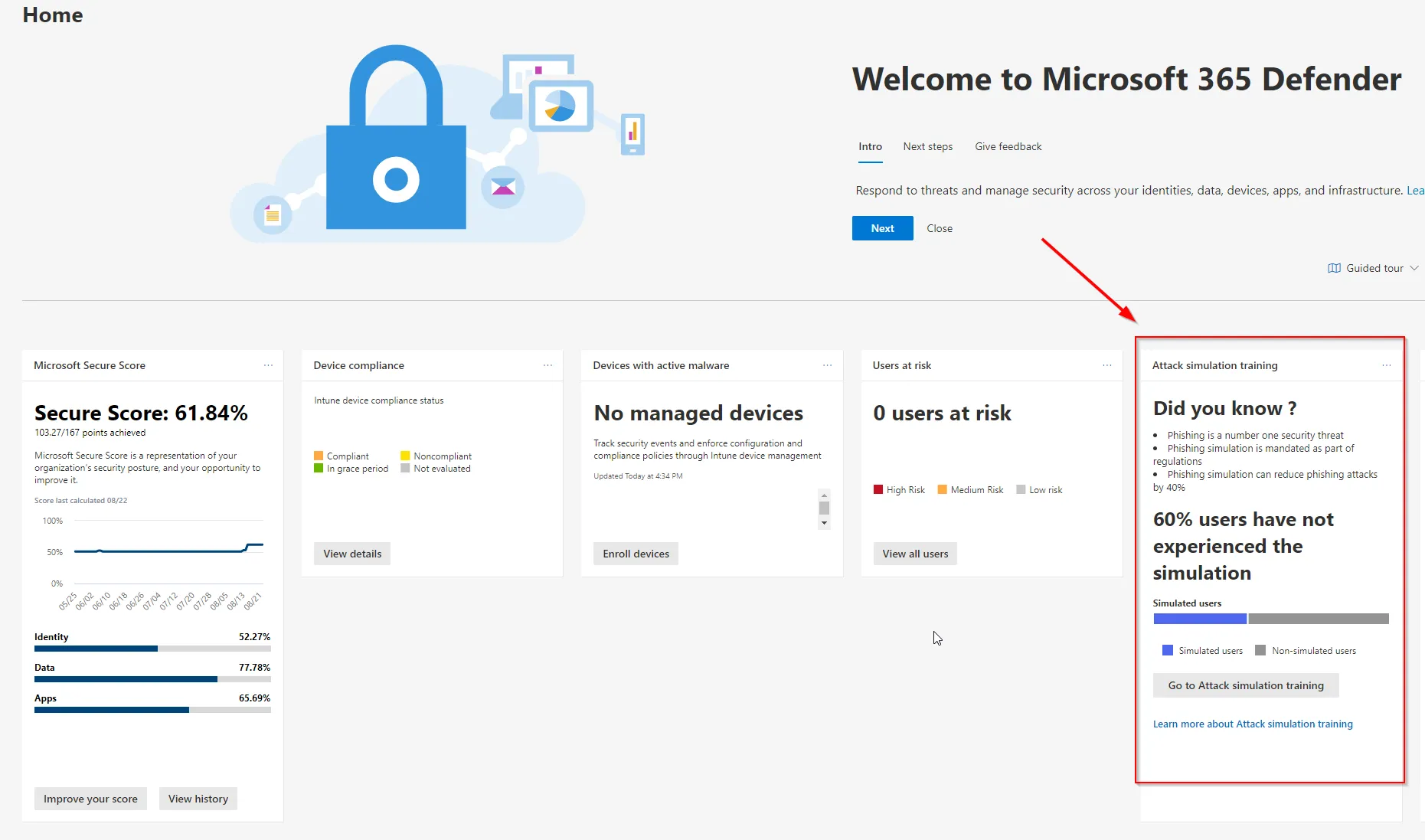Open the Give feedback tab

1008,146
